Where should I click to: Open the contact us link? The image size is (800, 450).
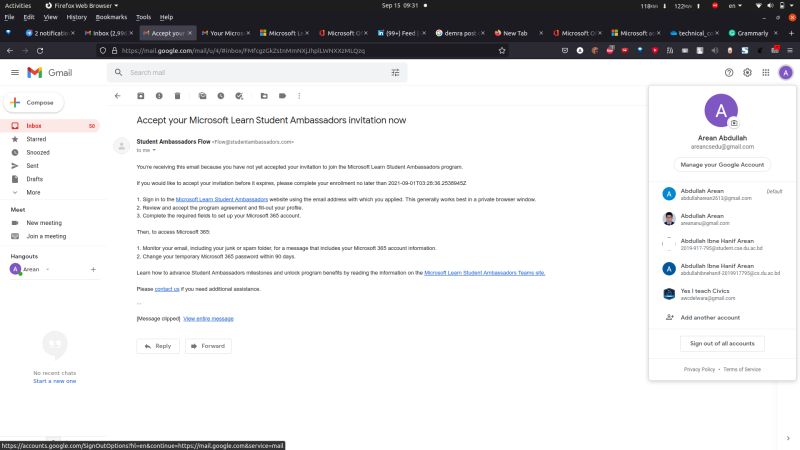click(x=167, y=289)
